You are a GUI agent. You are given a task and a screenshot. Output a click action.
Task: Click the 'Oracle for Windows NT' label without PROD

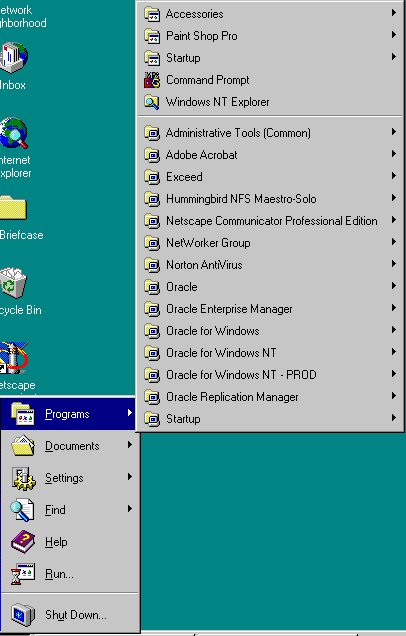[x=221, y=353]
